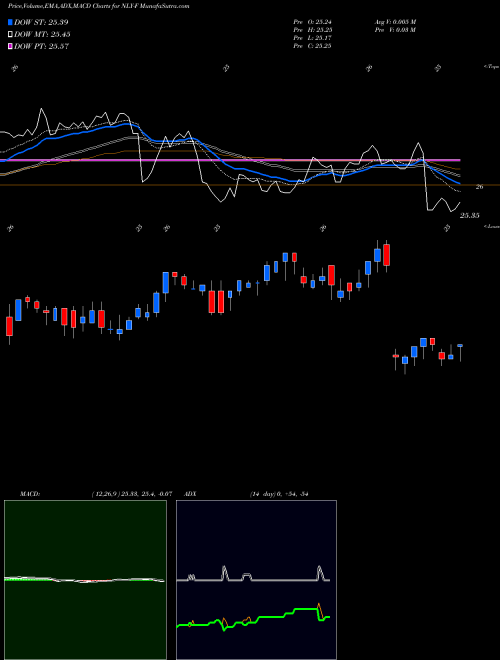Select the chart title mentioning MunafaSutra.com

[x=98, y=6]
